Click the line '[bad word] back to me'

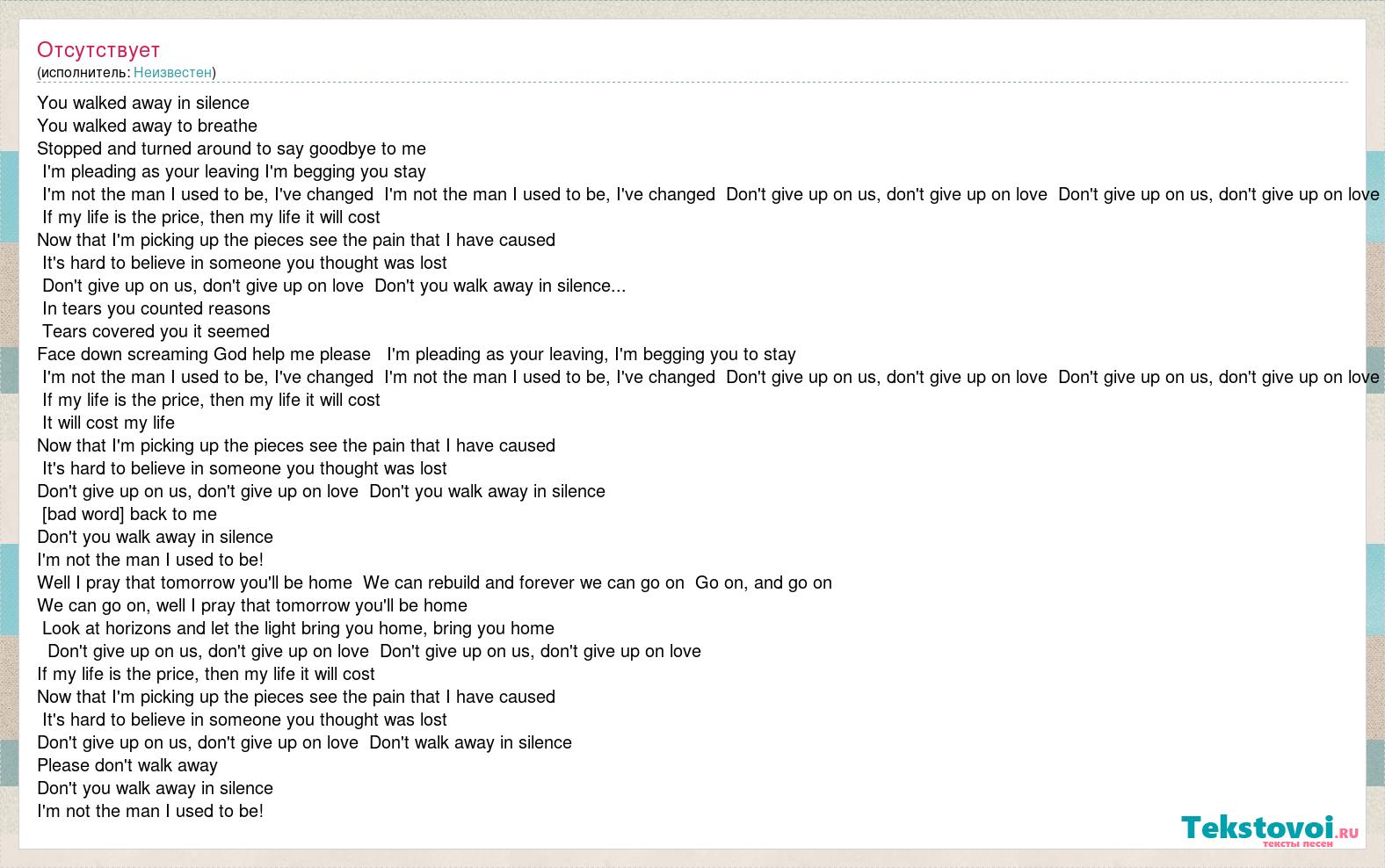click(129, 514)
